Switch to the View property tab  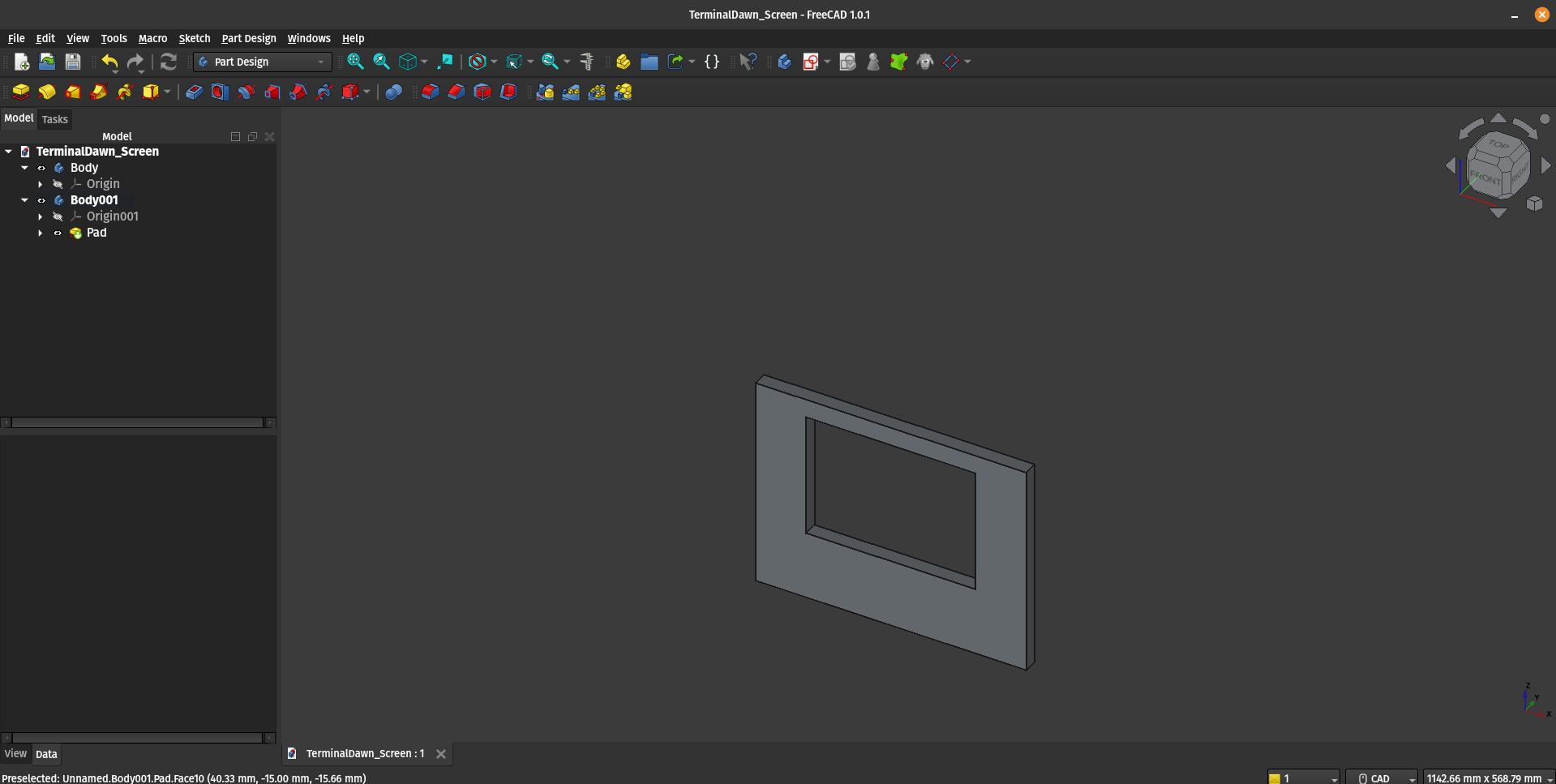click(15, 753)
